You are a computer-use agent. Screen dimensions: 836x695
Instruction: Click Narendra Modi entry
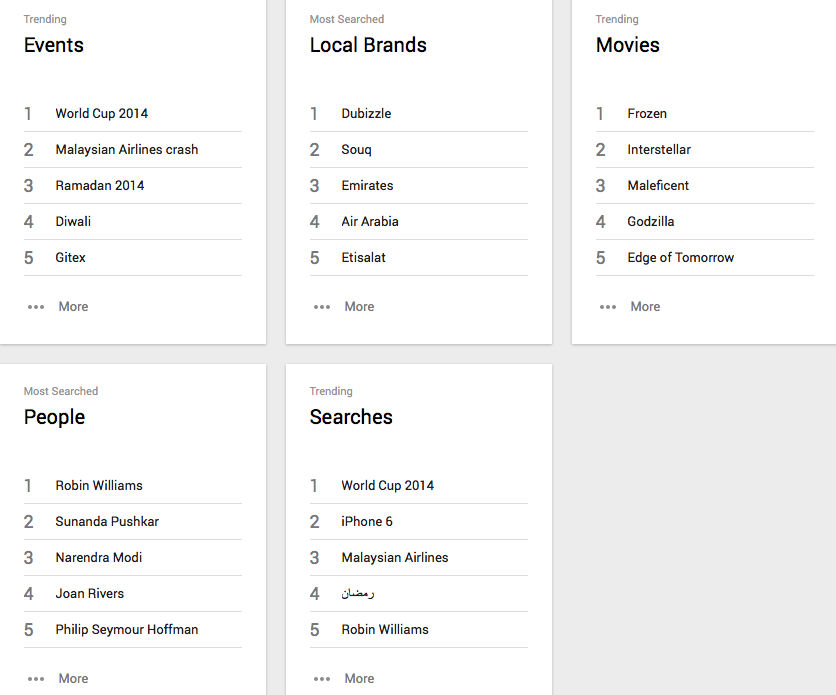coord(99,558)
